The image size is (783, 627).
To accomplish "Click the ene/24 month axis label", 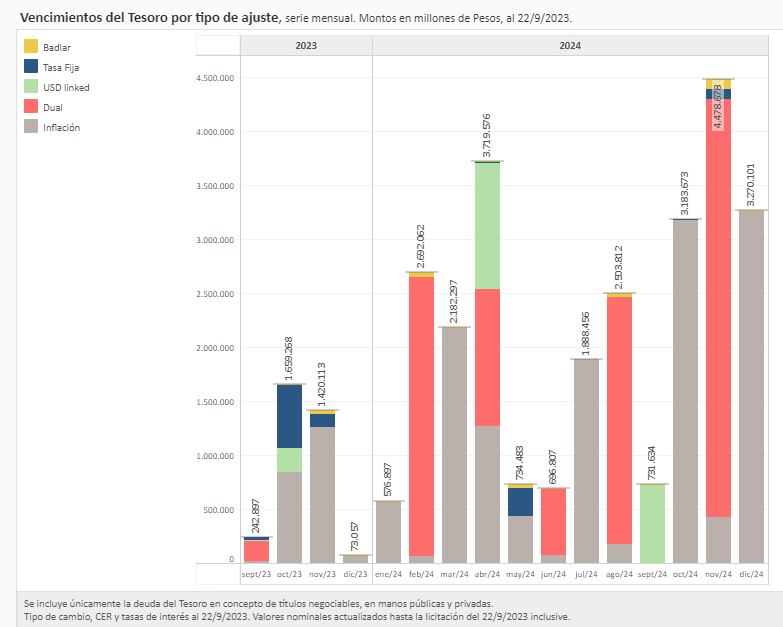I will coord(388,574).
